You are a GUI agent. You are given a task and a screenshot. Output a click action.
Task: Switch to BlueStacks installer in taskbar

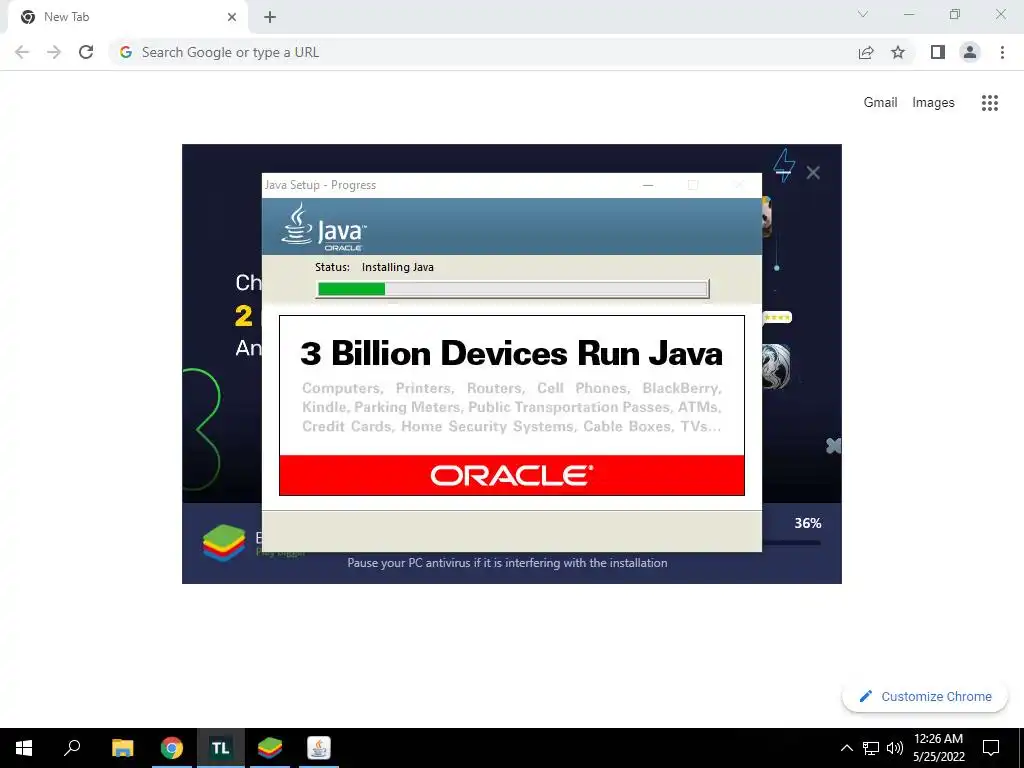[270, 748]
